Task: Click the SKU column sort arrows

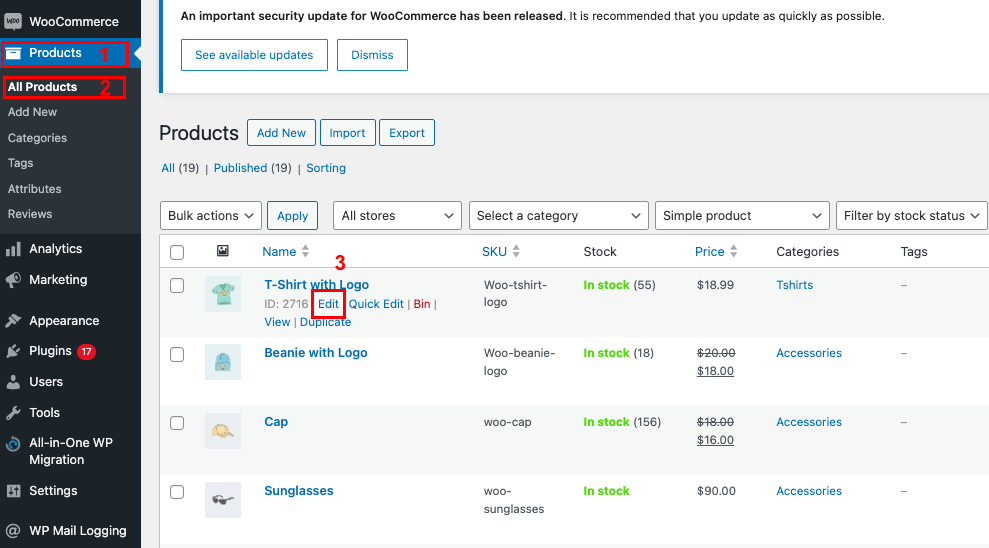Action: (x=516, y=251)
